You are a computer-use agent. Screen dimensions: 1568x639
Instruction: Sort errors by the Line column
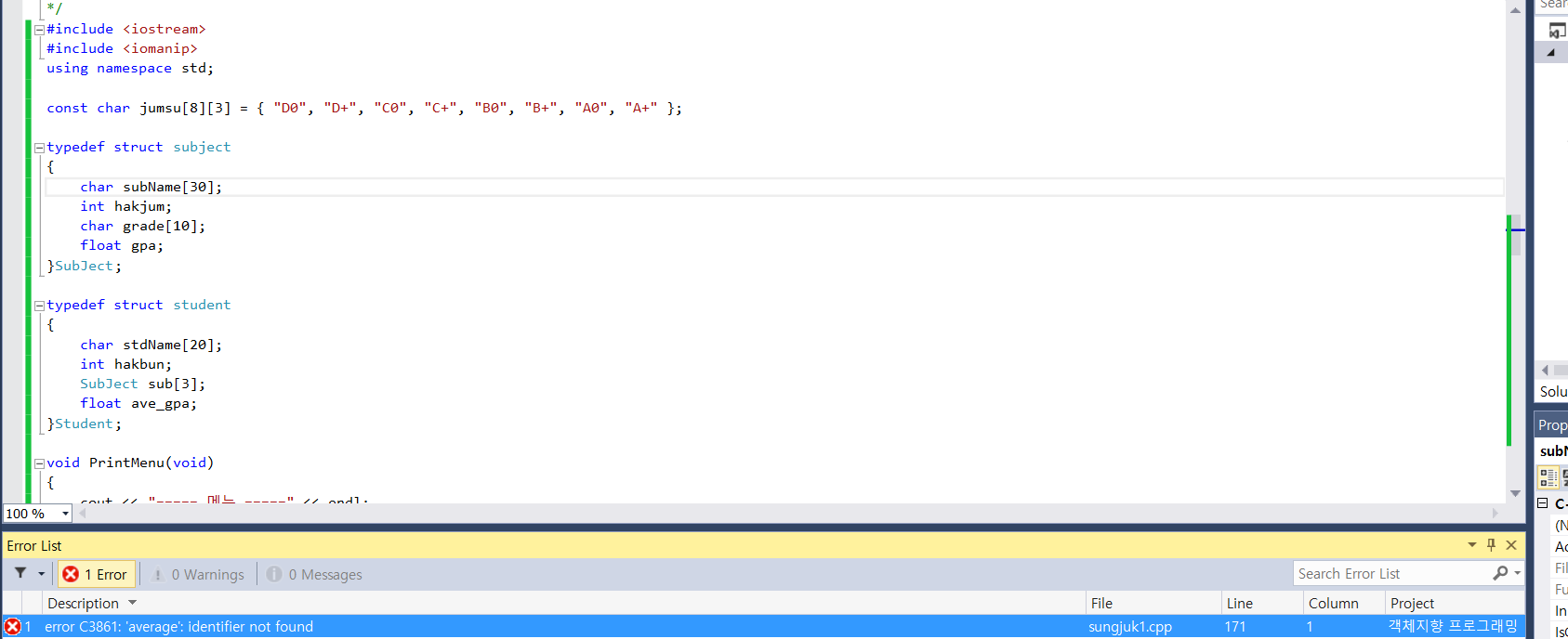[x=1239, y=604]
